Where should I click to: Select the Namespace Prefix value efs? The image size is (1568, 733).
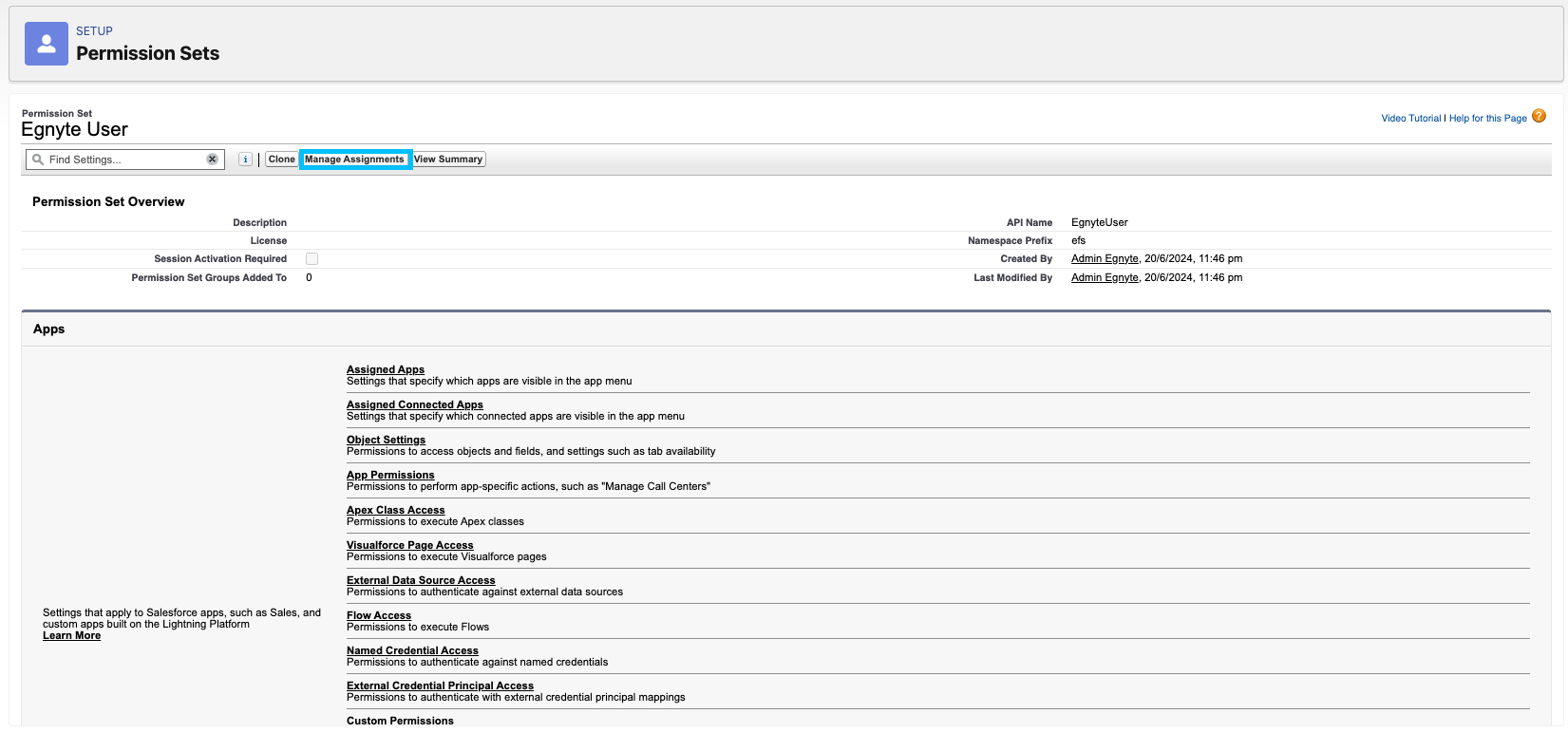pos(1078,240)
